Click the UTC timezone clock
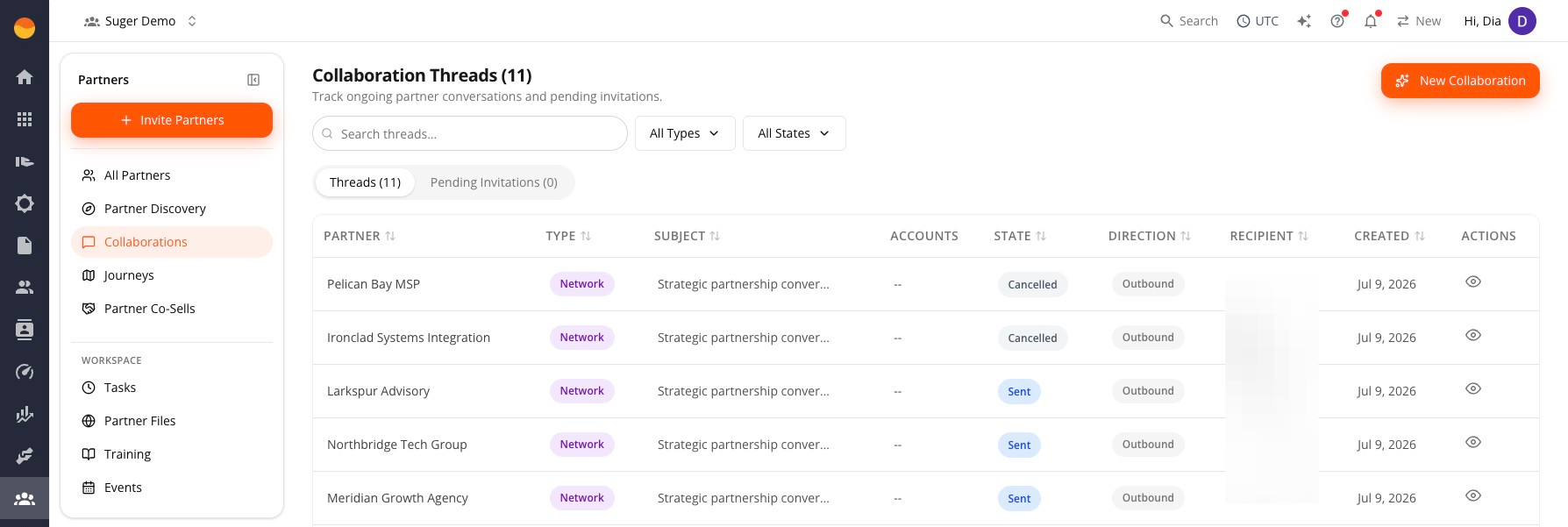The image size is (1568, 527). point(1258,21)
